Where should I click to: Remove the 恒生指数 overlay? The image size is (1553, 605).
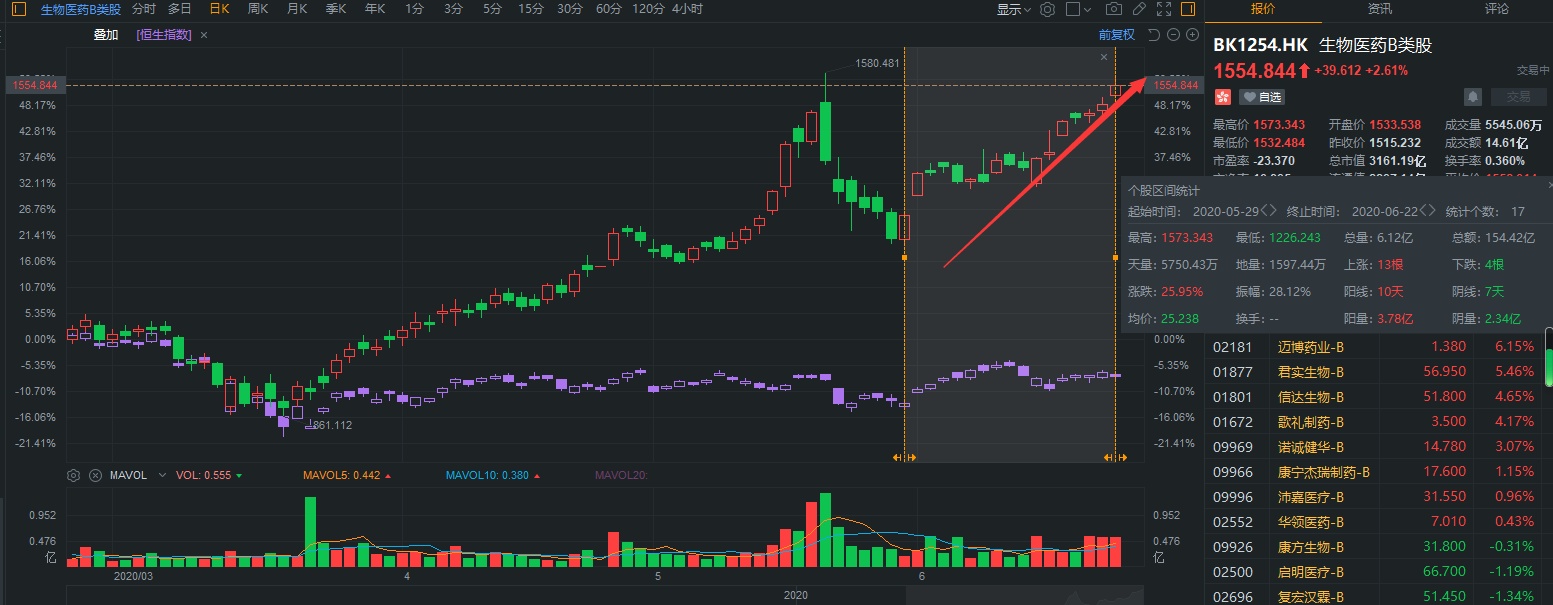tap(204, 35)
